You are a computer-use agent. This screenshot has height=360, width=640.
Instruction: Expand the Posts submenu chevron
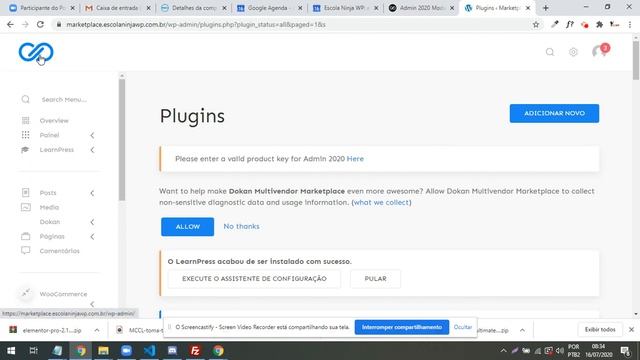(x=92, y=193)
